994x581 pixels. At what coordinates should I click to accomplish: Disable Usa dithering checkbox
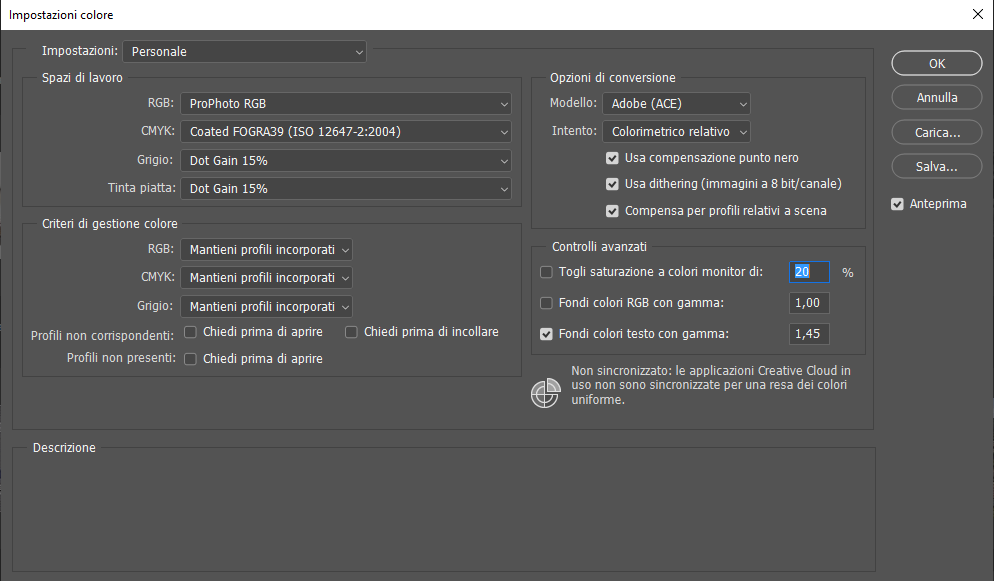[x=613, y=184]
